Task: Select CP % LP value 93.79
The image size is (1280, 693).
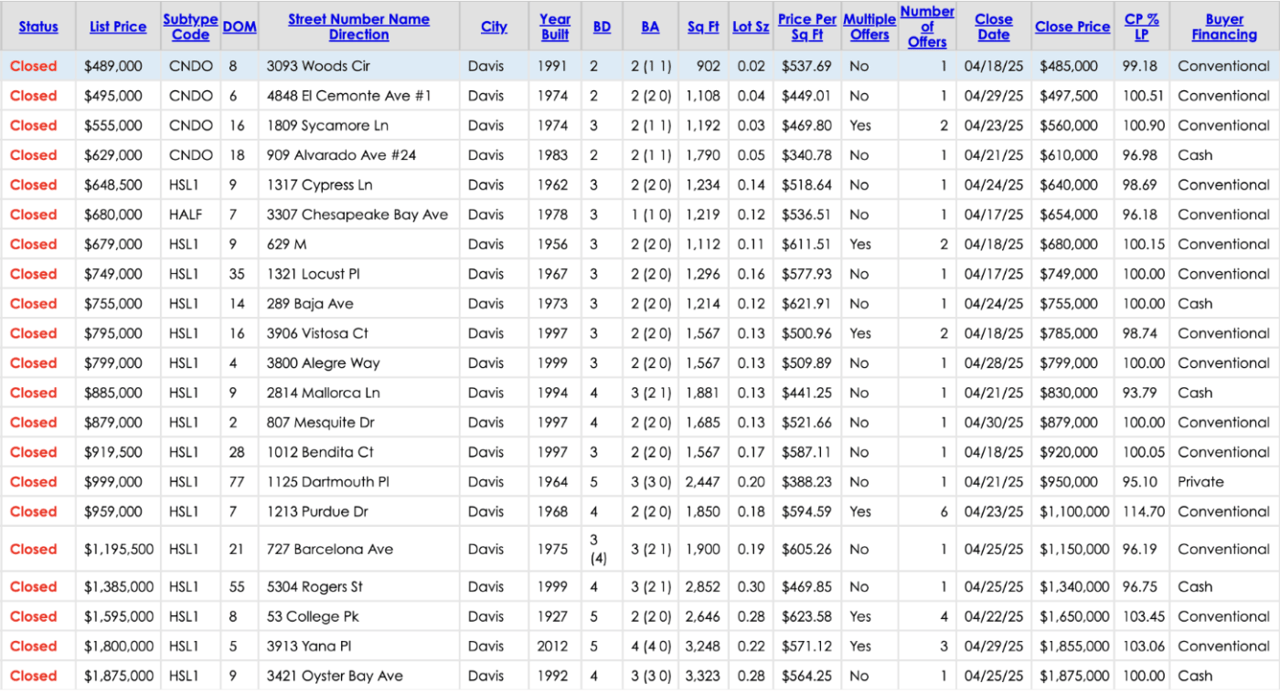Action: coord(1141,393)
